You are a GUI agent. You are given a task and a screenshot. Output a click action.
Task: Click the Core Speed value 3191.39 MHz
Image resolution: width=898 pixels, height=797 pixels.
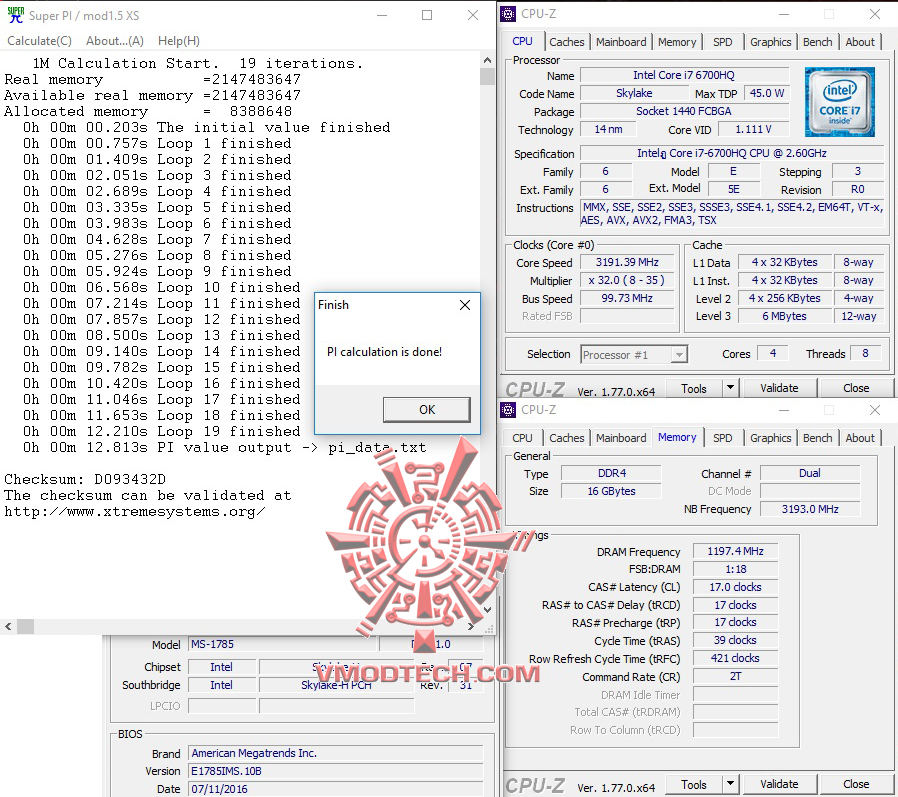coord(628,262)
